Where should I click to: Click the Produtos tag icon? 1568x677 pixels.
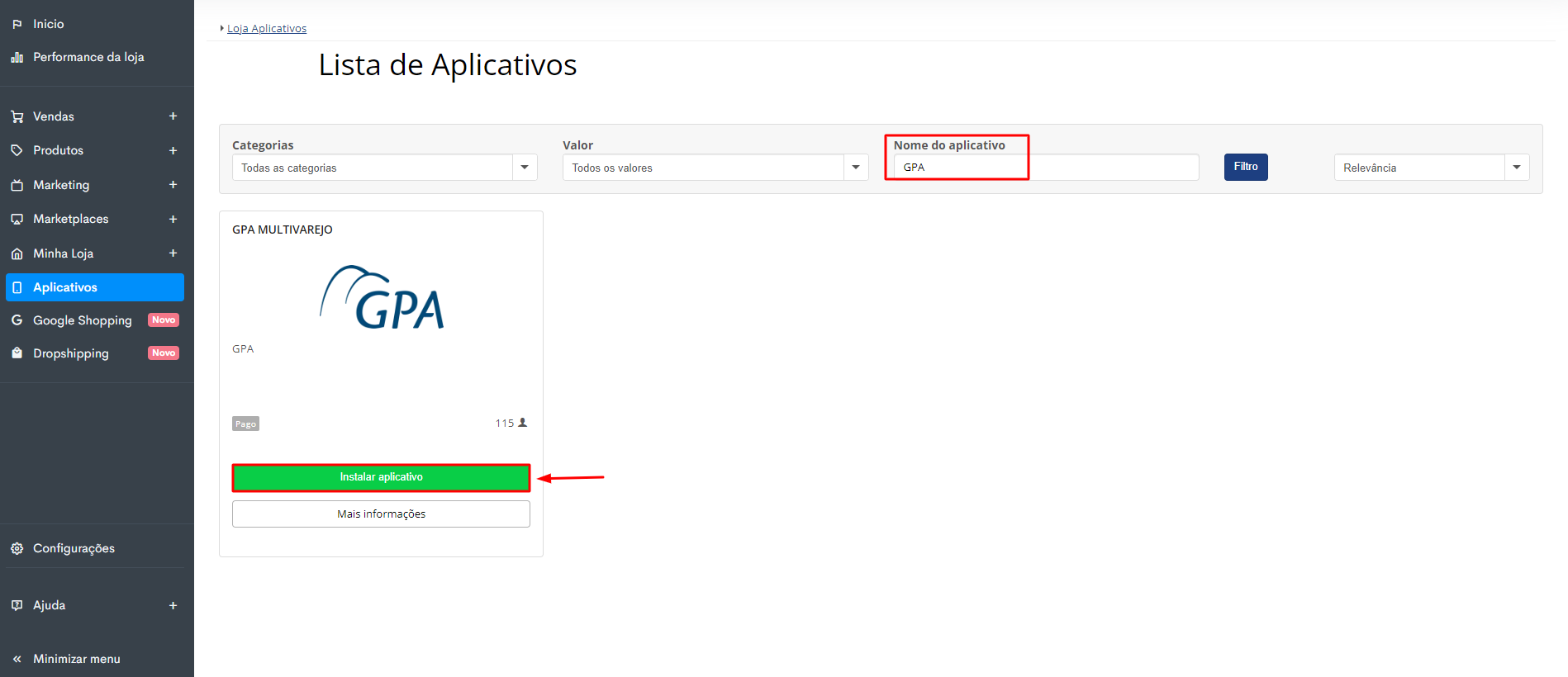pyautogui.click(x=17, y=150)
